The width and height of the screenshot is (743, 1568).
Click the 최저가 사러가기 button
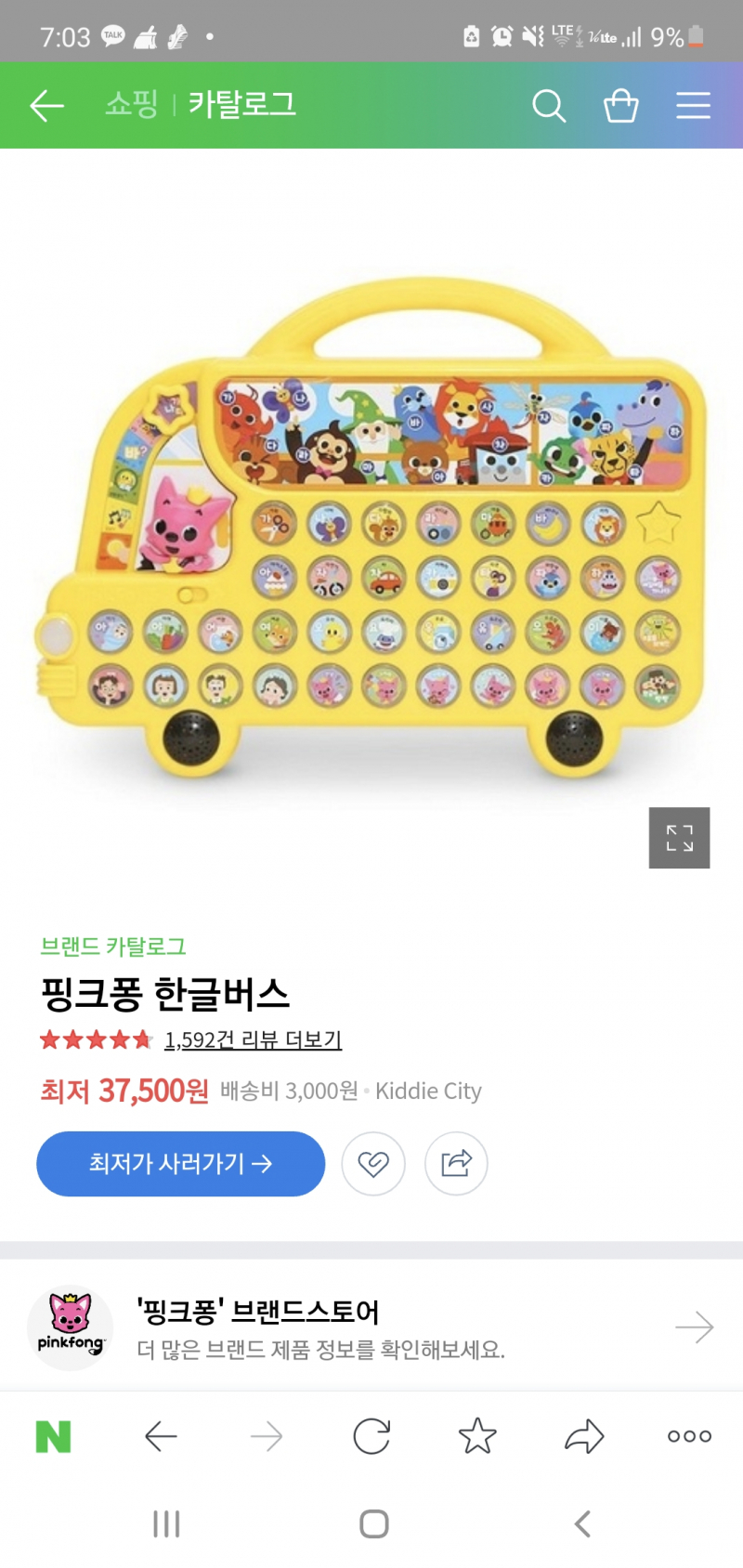[x=181, y=1163]
